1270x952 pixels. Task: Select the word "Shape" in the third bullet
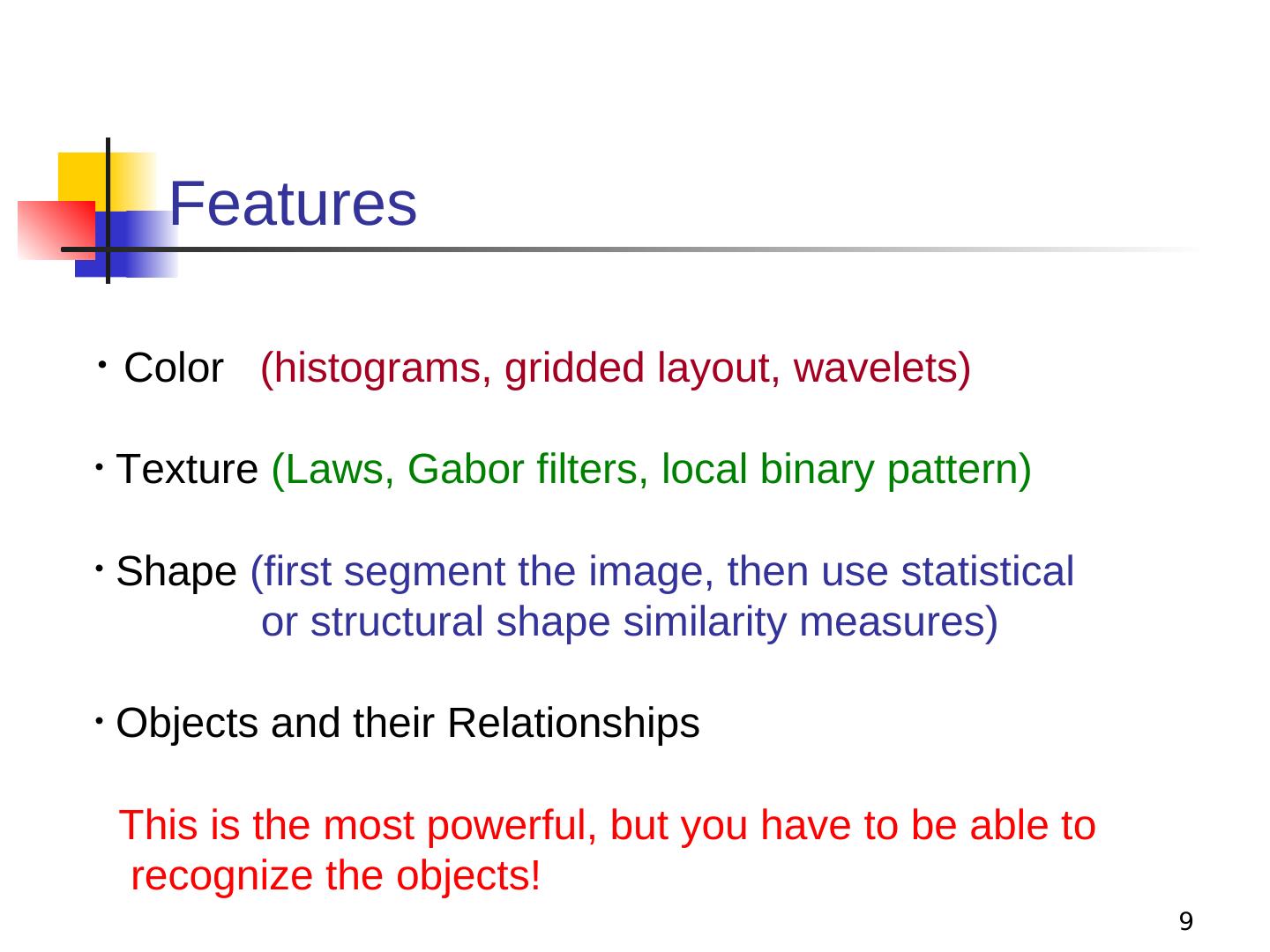click(176, 572)
